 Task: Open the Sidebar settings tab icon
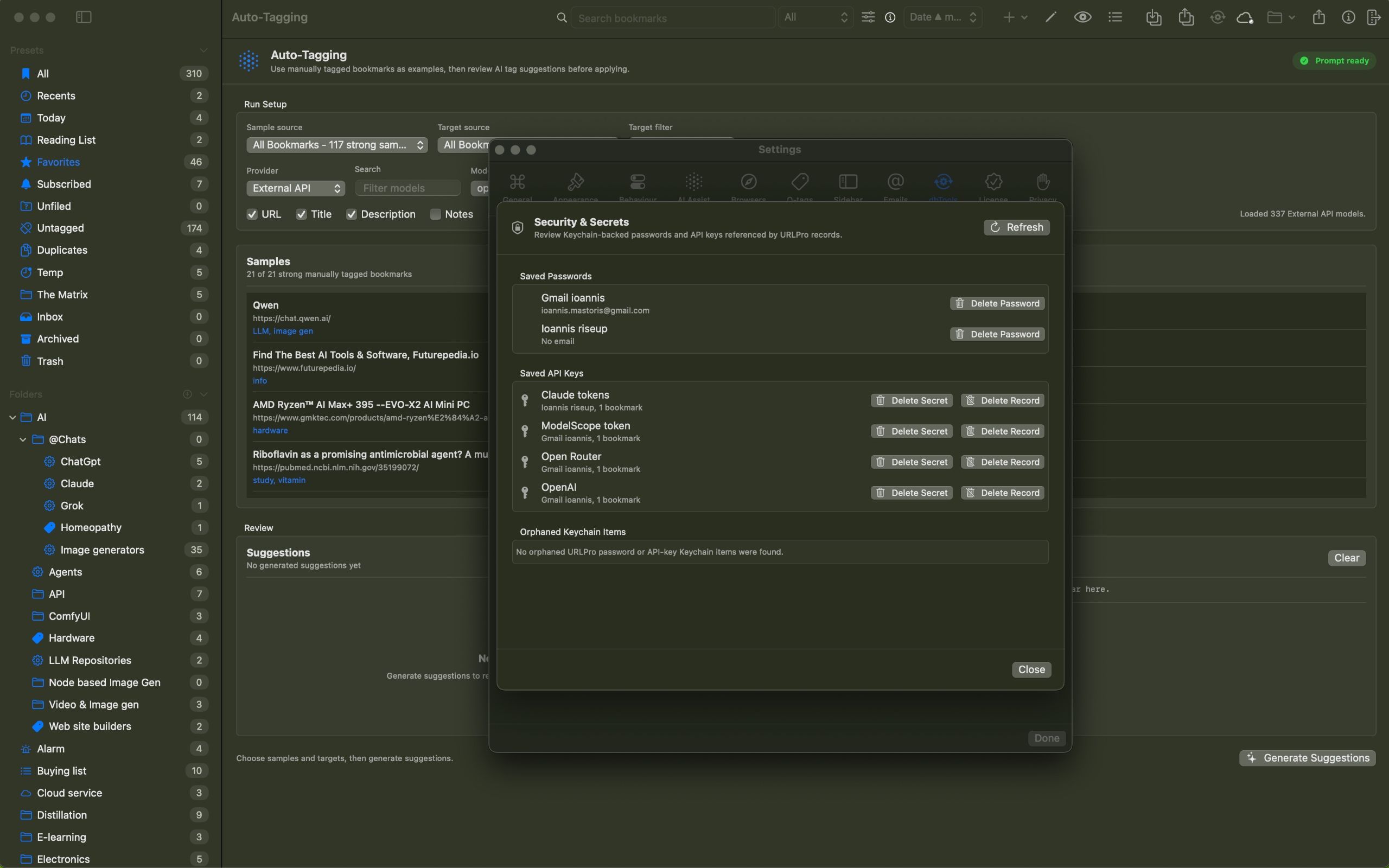(848, 182)
